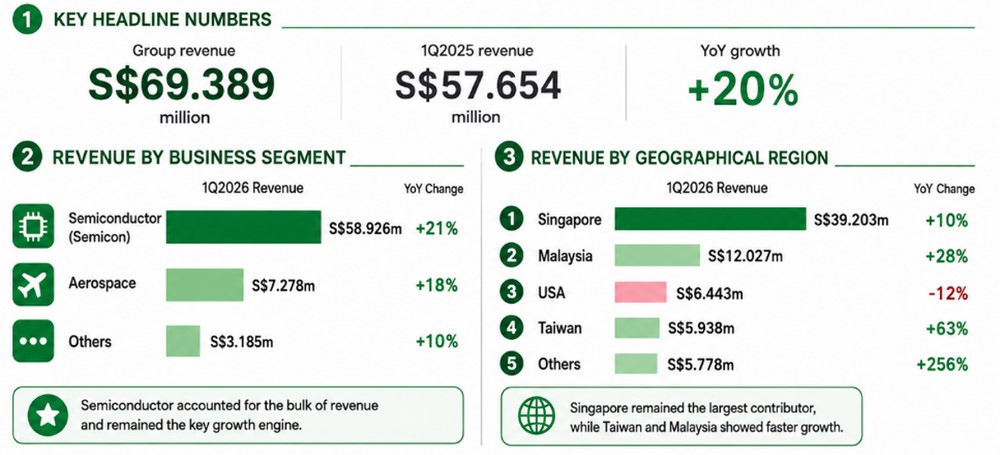Click the S$12.027m value

point(745,257)
